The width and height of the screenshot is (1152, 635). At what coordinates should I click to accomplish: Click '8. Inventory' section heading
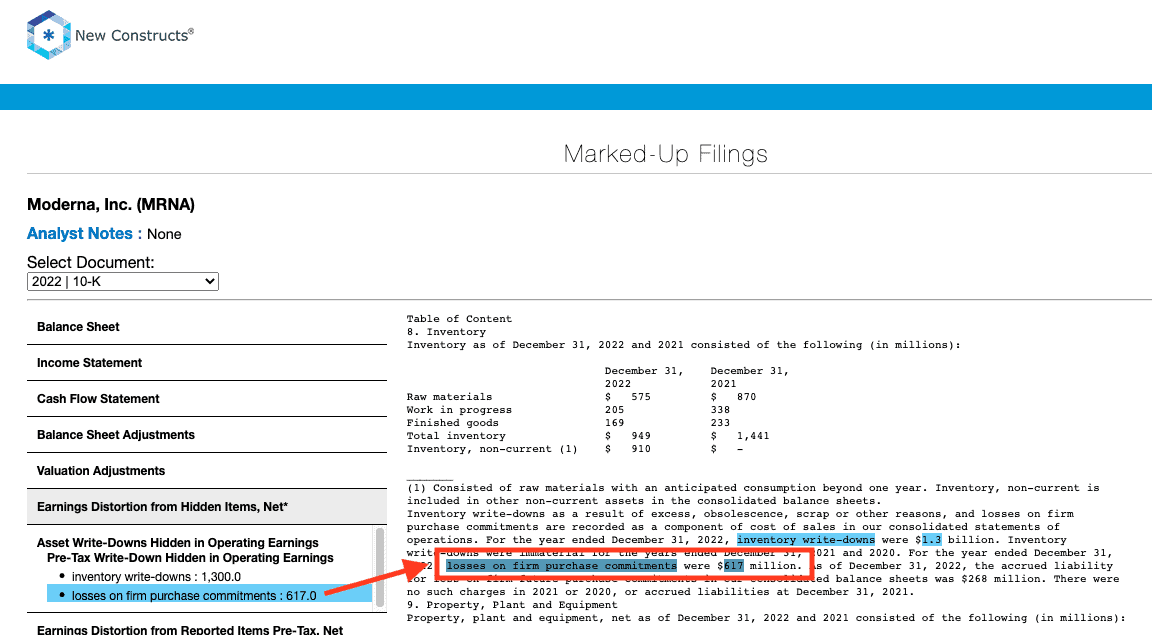[x=446, y=332]
